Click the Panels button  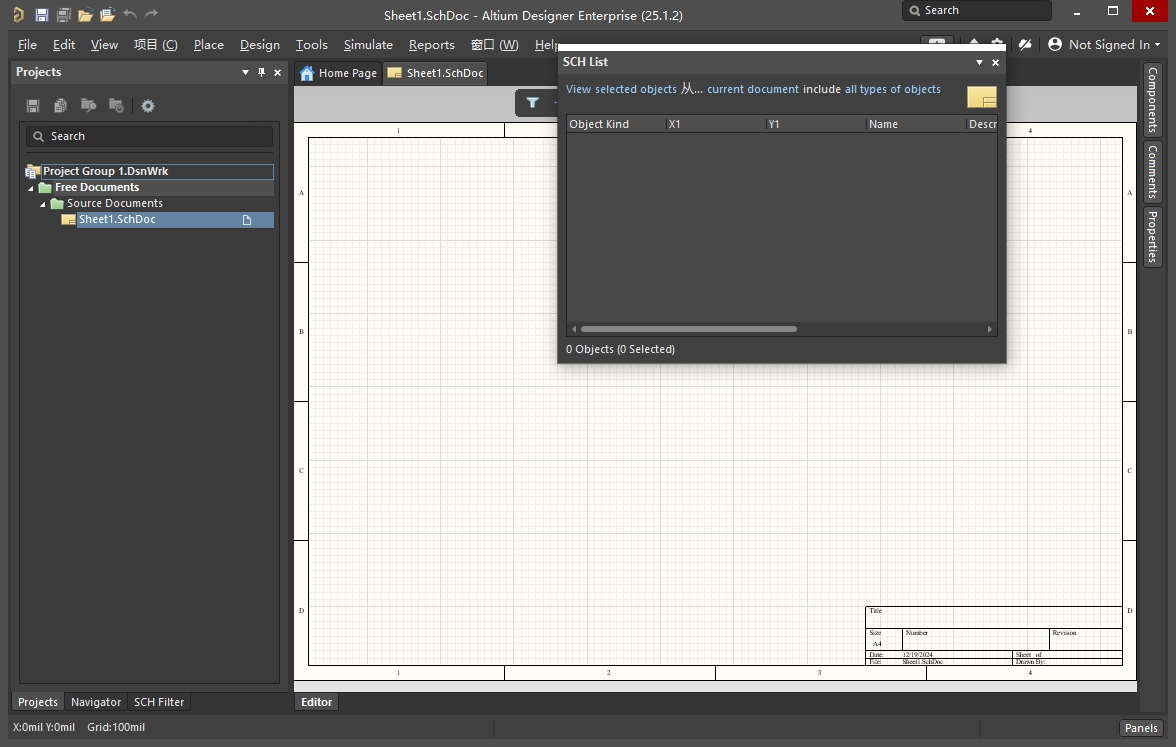[x=1141, y=728]
